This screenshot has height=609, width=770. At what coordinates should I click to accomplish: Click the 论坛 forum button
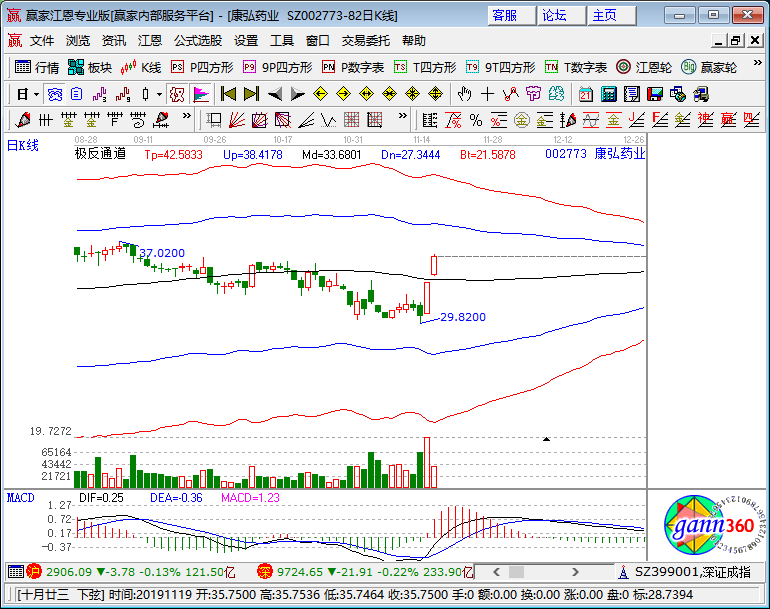(x=554, y=15)
